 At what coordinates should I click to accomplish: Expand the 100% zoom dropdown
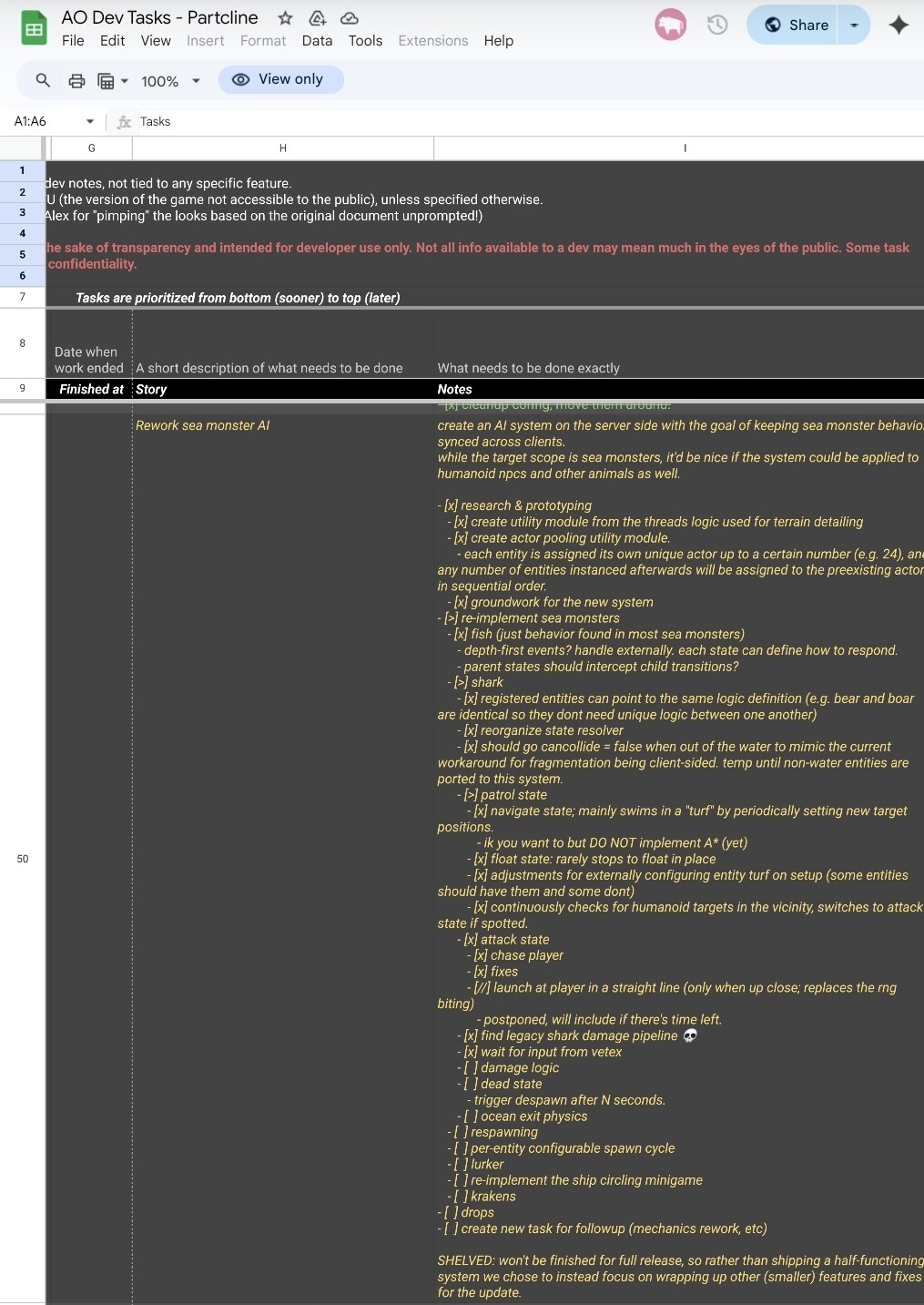[170, 81]
